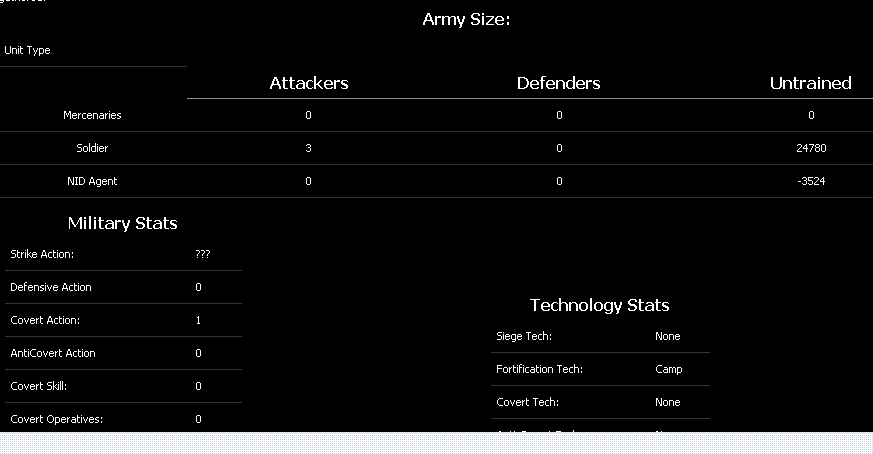
Task: Select the Covert Operatives label
Action: tap(56, 419)
